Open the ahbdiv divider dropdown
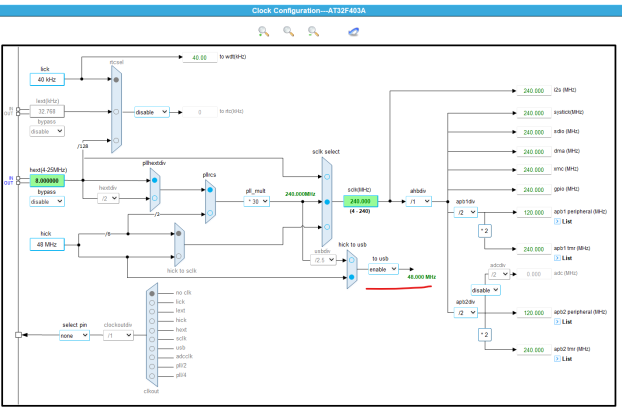 [419, 201]
